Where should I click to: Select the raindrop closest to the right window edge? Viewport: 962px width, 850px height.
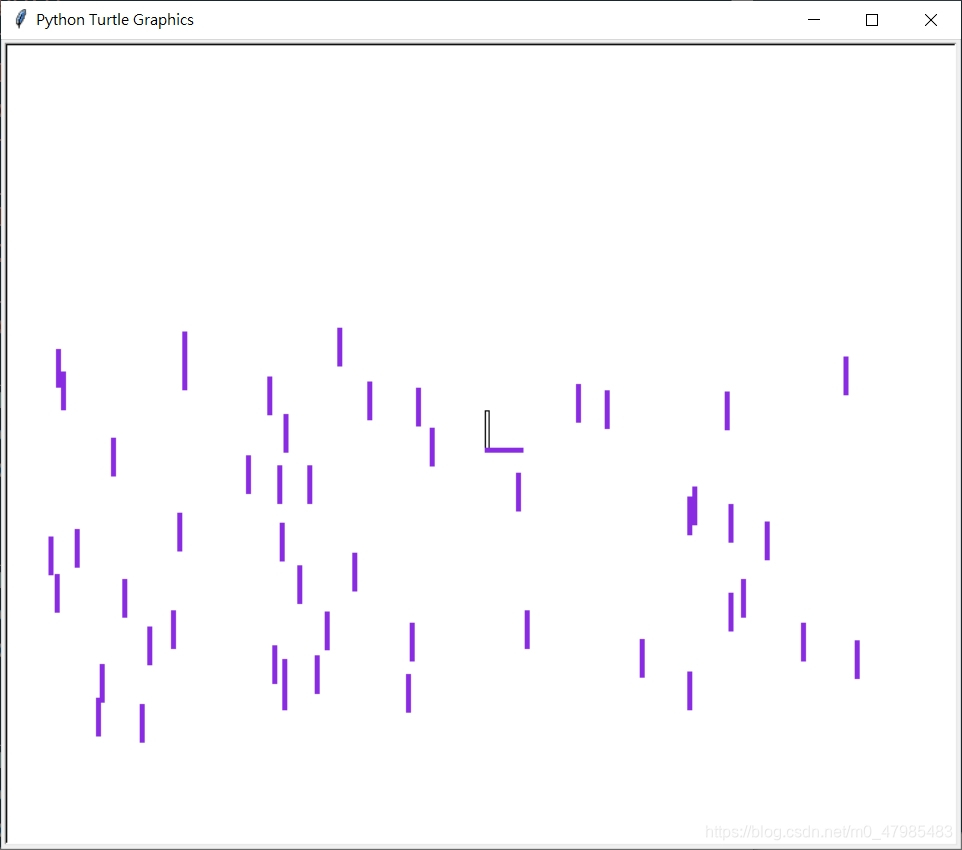point(857,658)
